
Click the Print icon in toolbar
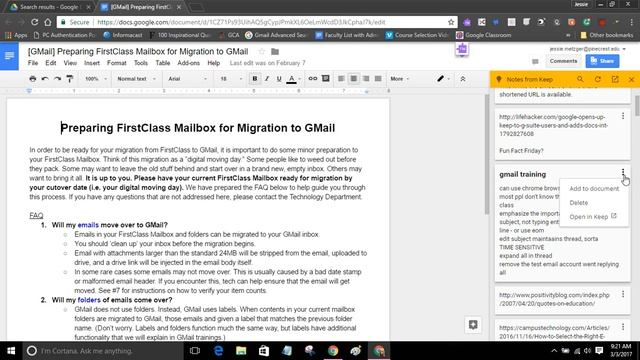pyautogui.click(x=33, y=79)
